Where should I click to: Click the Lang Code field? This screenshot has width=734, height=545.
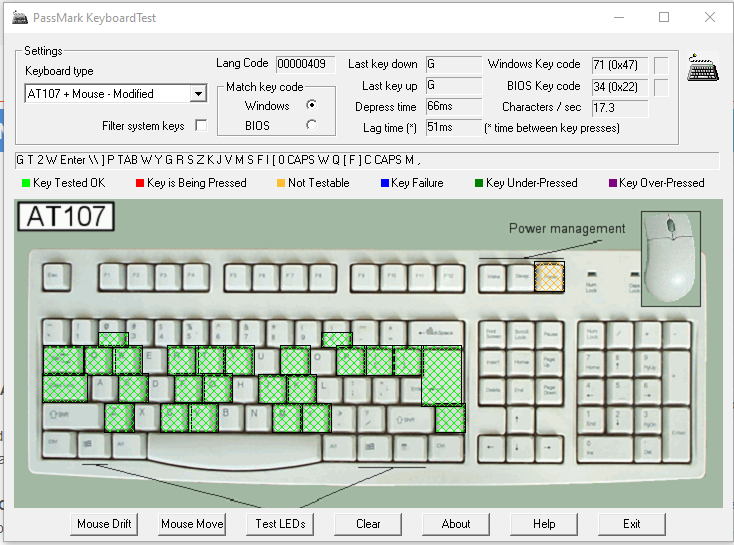(305, 64)
